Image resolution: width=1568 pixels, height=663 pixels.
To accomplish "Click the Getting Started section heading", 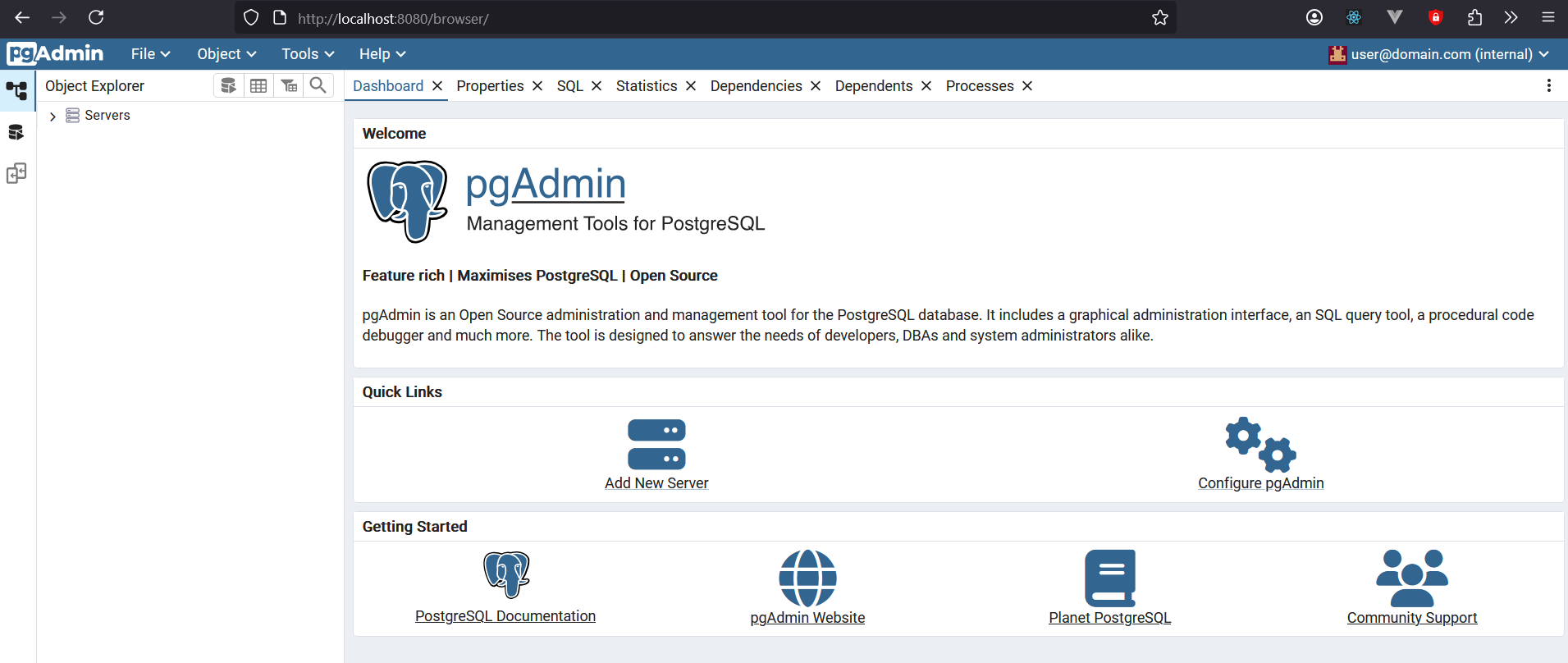I will pyautogui.click(x=414, y=527).
